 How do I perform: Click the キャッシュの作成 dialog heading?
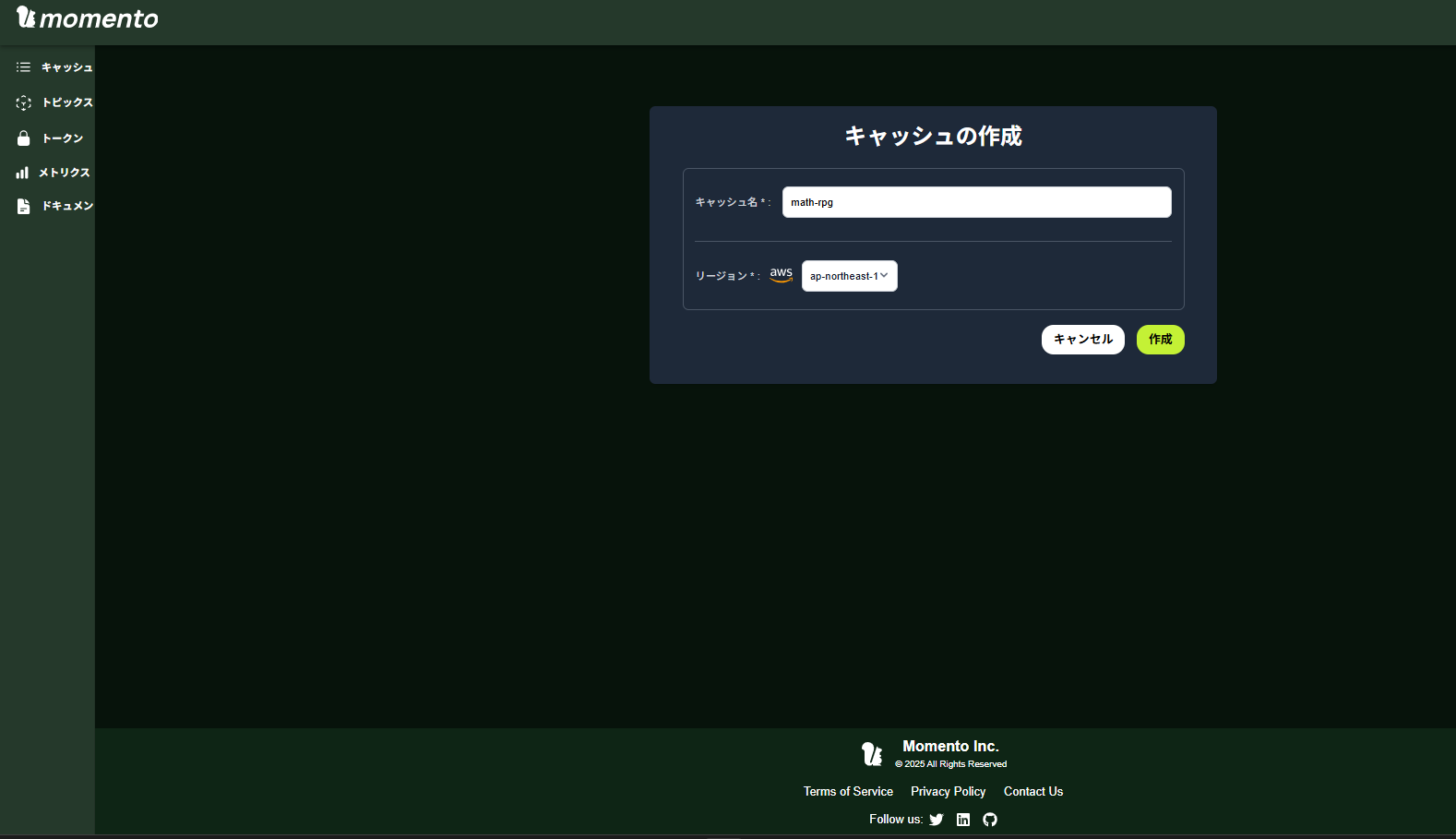pos(934,137)
